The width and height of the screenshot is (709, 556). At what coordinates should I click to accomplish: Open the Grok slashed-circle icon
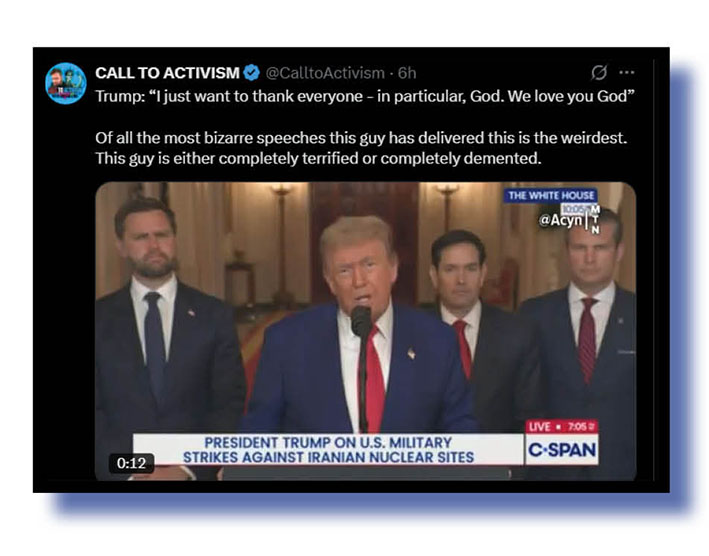pos(599,72)
